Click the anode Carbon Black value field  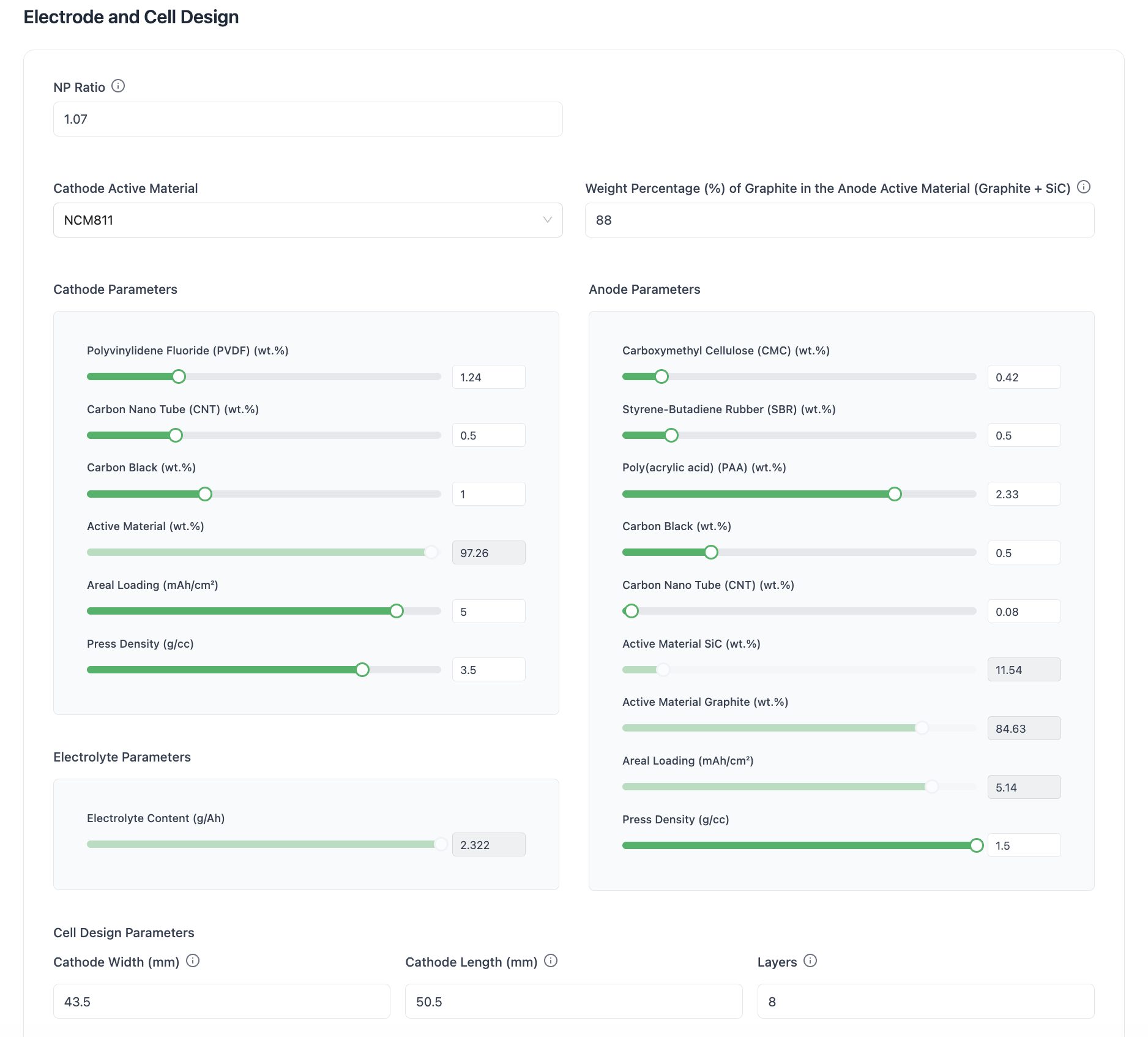(1024, 553)
